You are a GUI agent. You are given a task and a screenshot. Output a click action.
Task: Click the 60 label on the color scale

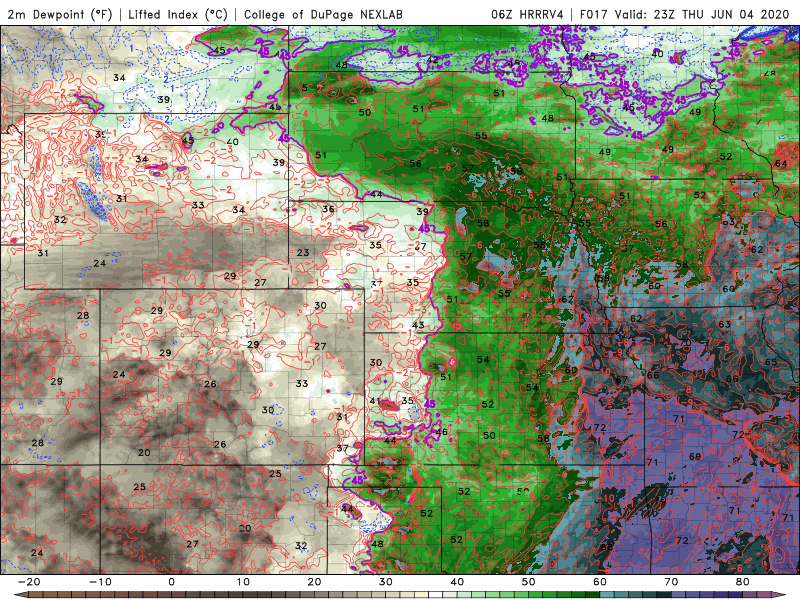(600, 582)
